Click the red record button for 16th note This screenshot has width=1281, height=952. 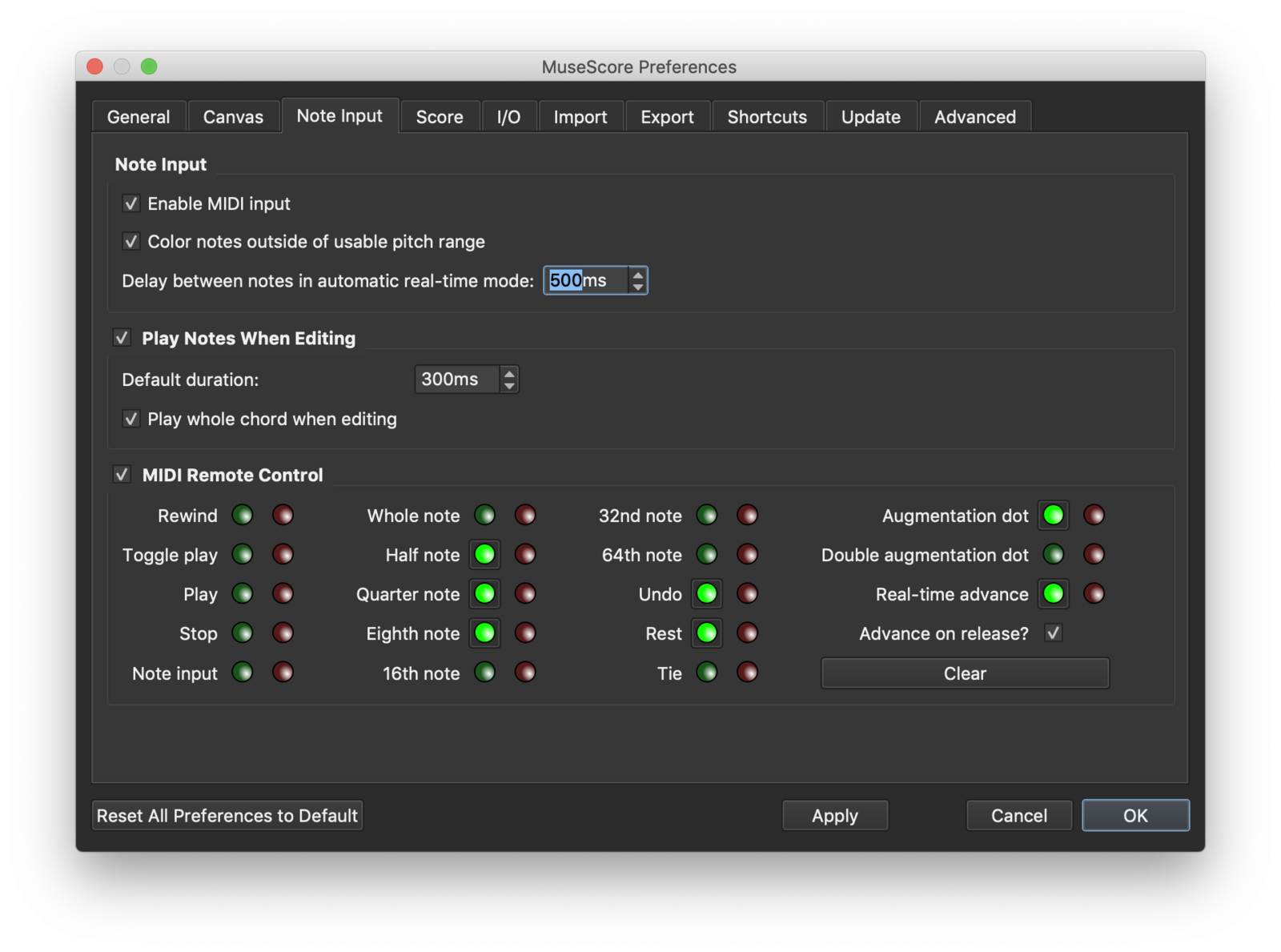click(525, 673)
